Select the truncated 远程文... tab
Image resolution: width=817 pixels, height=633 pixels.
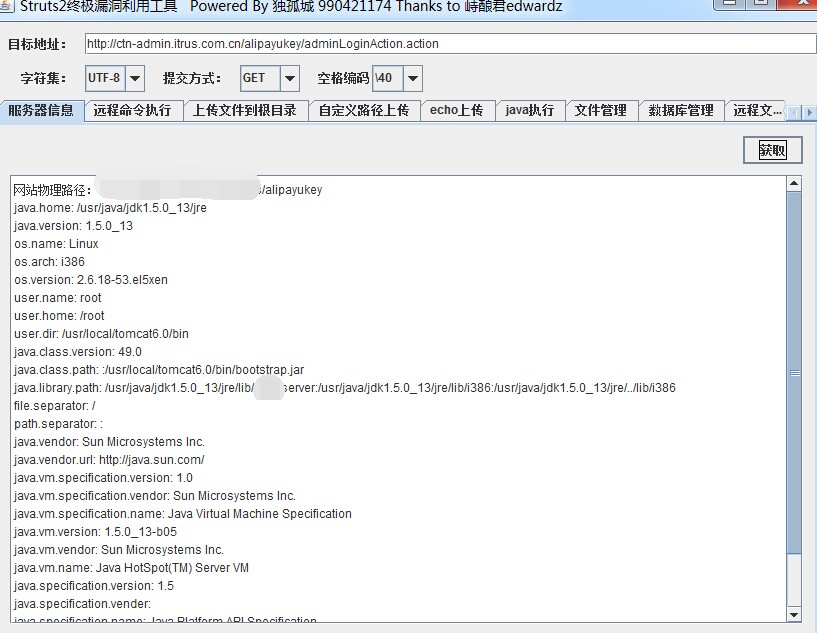(757, 110)
